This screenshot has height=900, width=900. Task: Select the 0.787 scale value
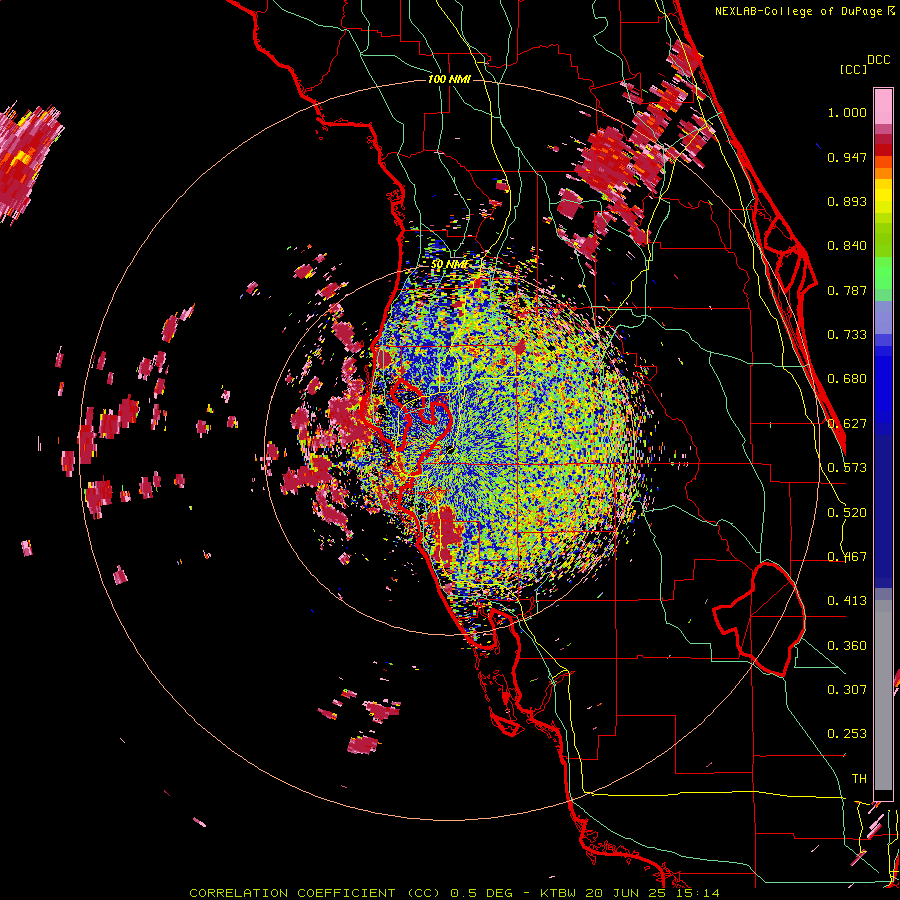point(847,290)
